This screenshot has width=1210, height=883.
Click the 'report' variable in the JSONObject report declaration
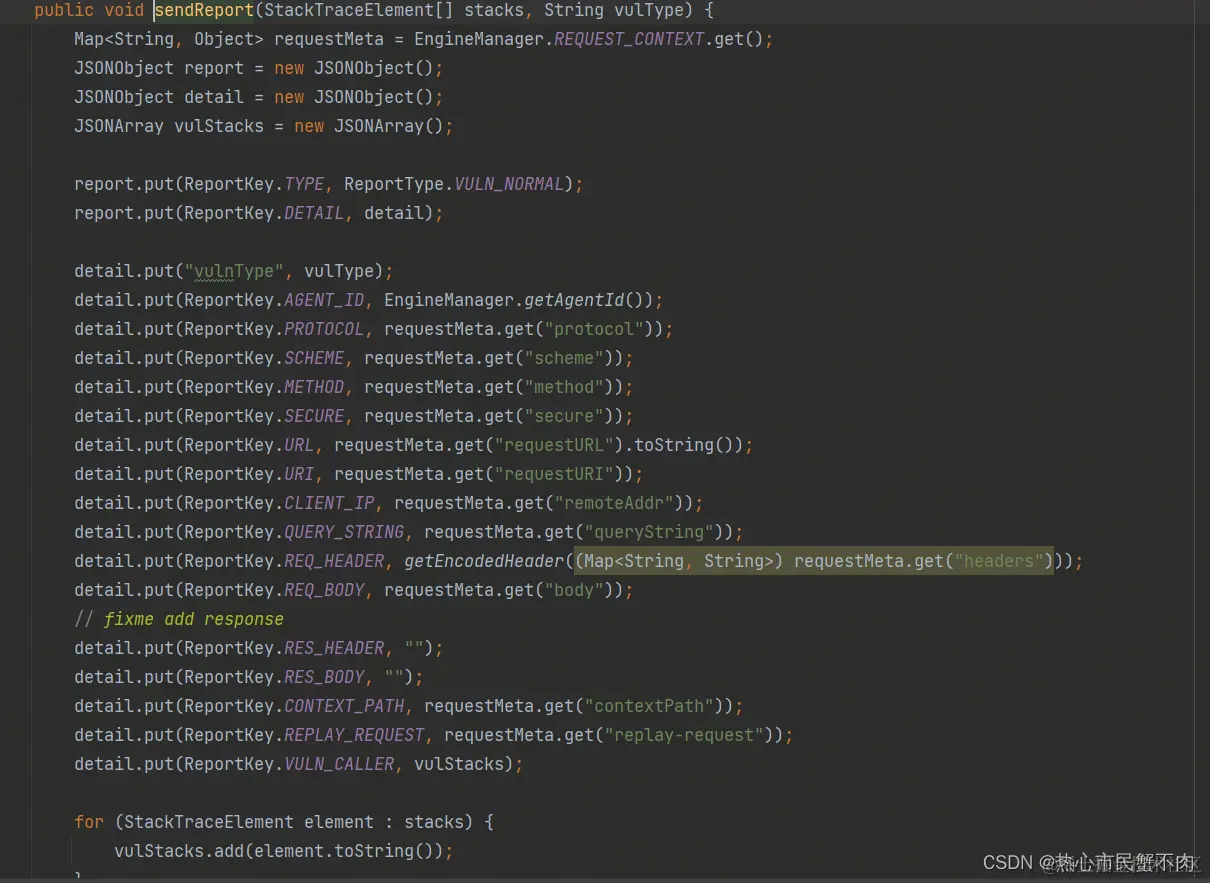pos(214,68)
